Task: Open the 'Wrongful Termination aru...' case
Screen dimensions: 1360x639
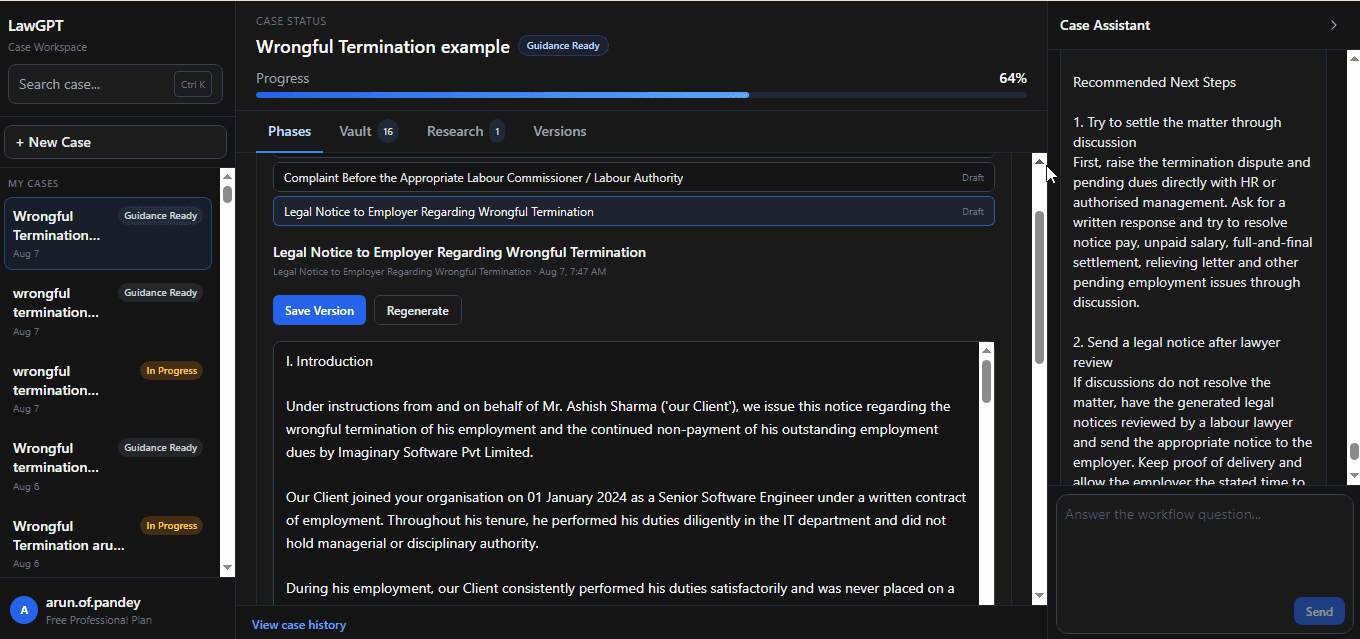Action: (108, 543)
